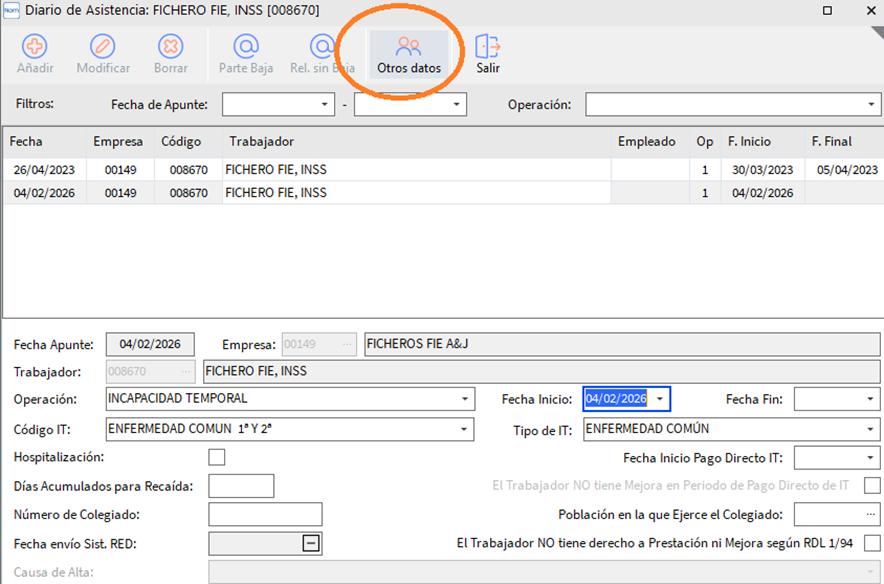The image size is (884, 584).
Task: Click ellipsis button for Población del Colegiado
Action: pyautogui.click(x=871, y=515)
